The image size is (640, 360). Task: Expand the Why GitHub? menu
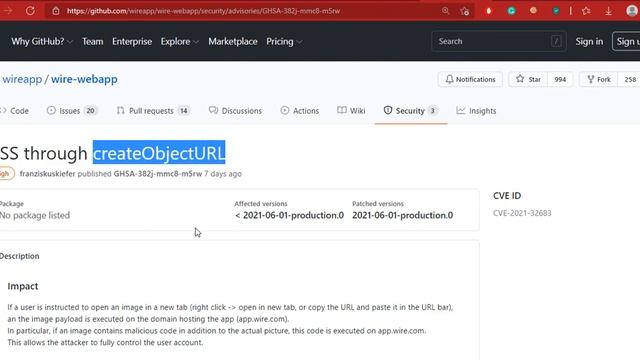pos(42,42)
